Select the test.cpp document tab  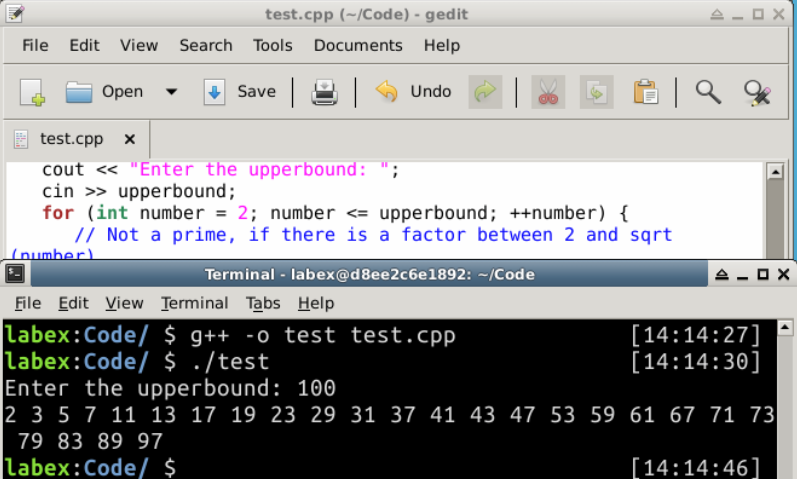pyautogui.click(x=70, y=139)
